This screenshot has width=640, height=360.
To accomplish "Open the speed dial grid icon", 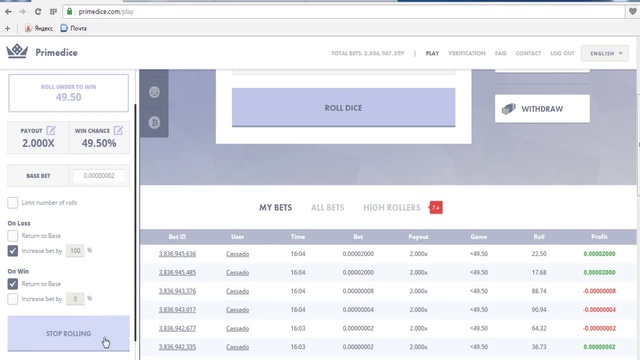I will click(x=53, y=11).
